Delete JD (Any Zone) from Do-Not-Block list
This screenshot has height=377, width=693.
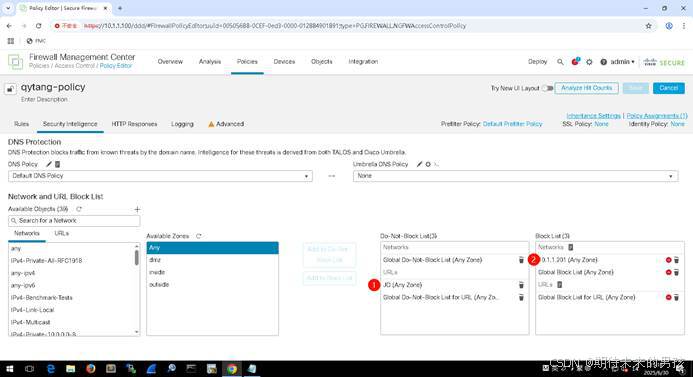[521, 285]
